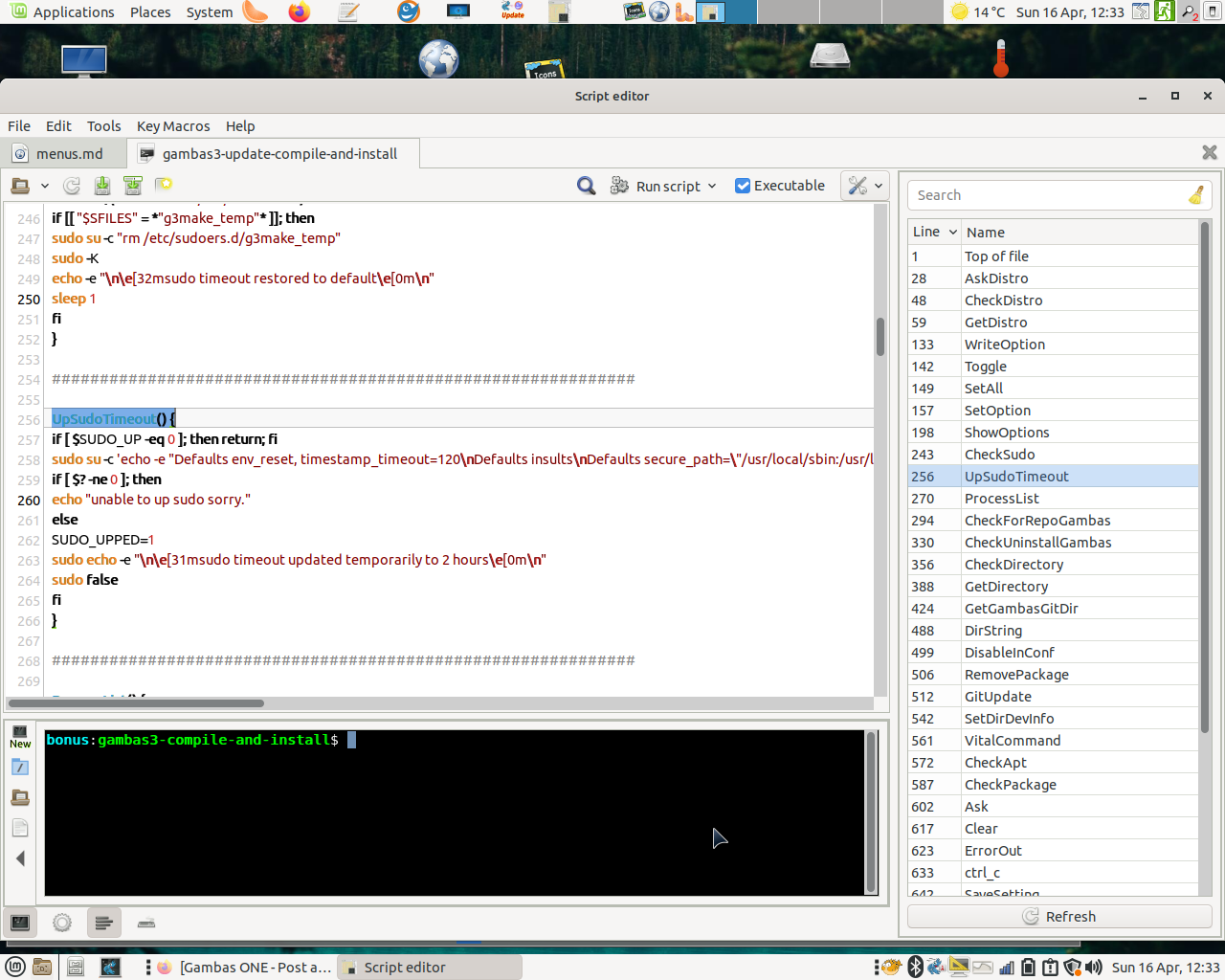Click the left arrow collapse icon beside terminal
Screen dimensions: 1225x980
click(20, 858)
